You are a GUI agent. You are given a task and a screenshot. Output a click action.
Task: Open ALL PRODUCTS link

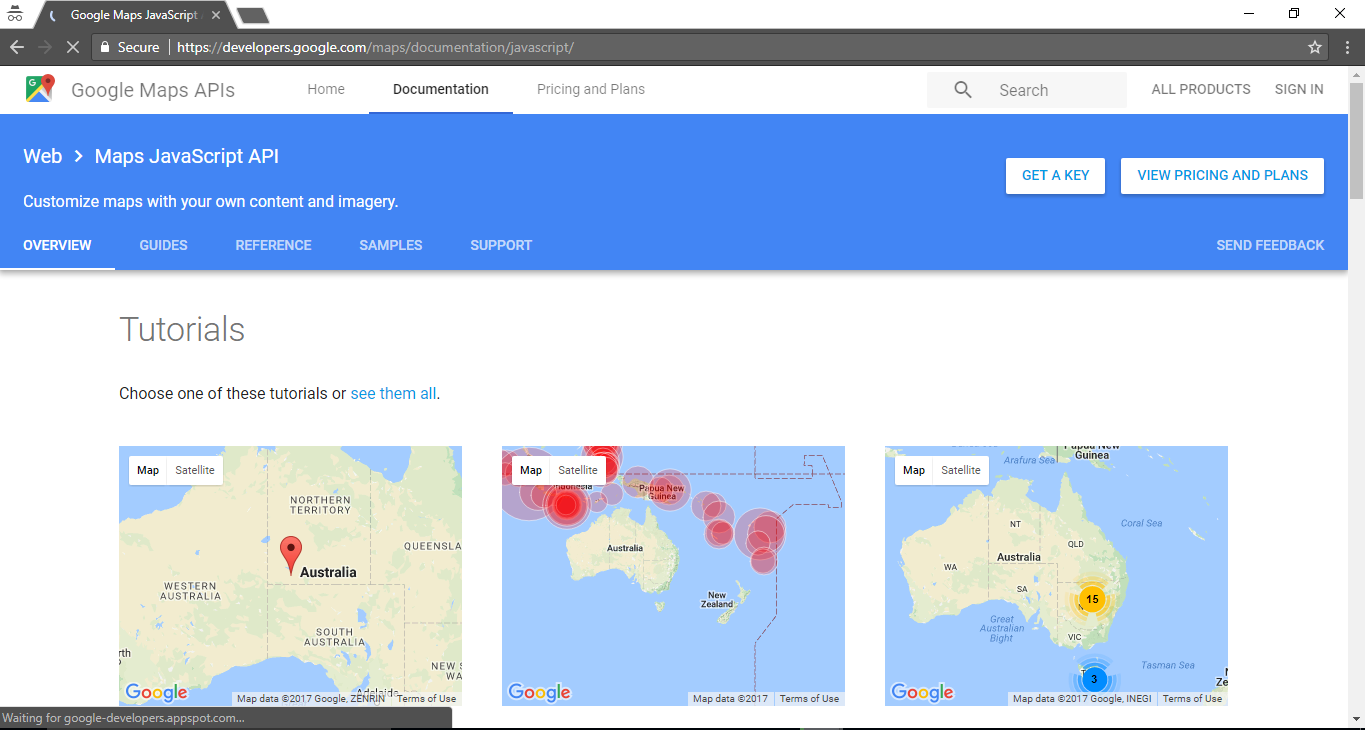point(1201,89)
